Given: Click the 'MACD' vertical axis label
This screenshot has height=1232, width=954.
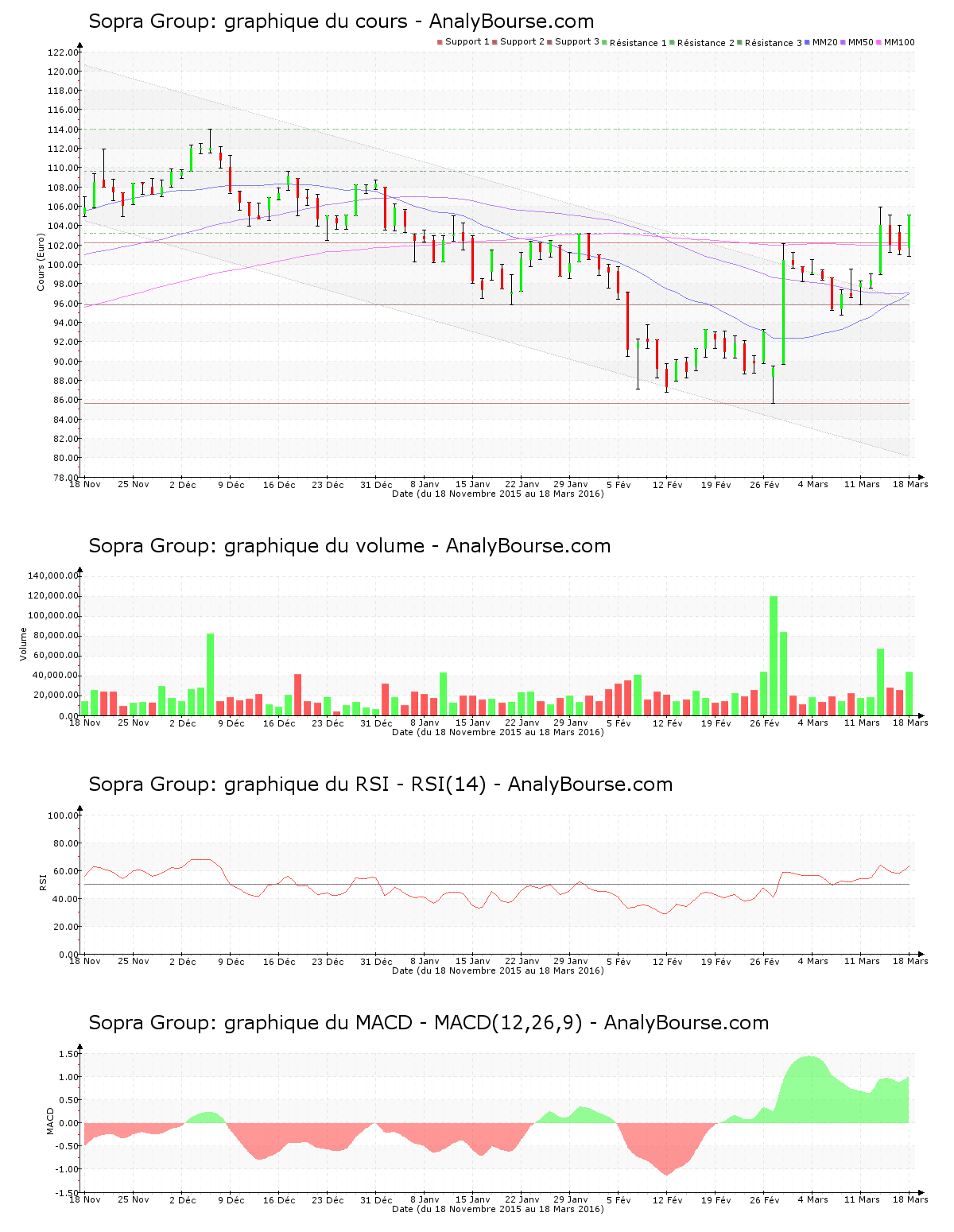Looking at the screenshot, I should (x=51, y=1121).
